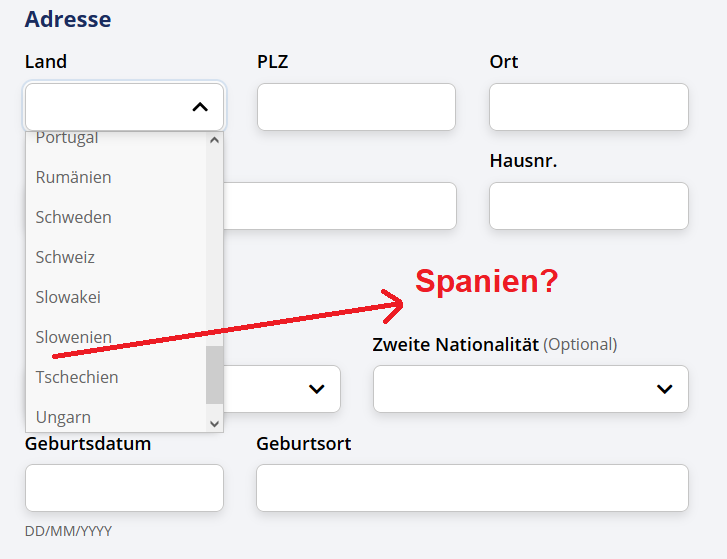Open the Zweite Nationalität dropdown chevron

pos(664,389)
